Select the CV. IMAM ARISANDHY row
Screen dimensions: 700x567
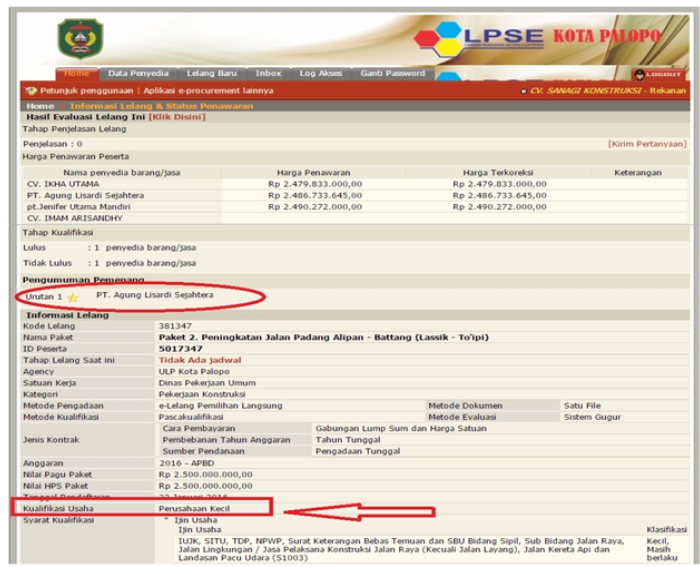pyautogui.click(x=75, y=218)
